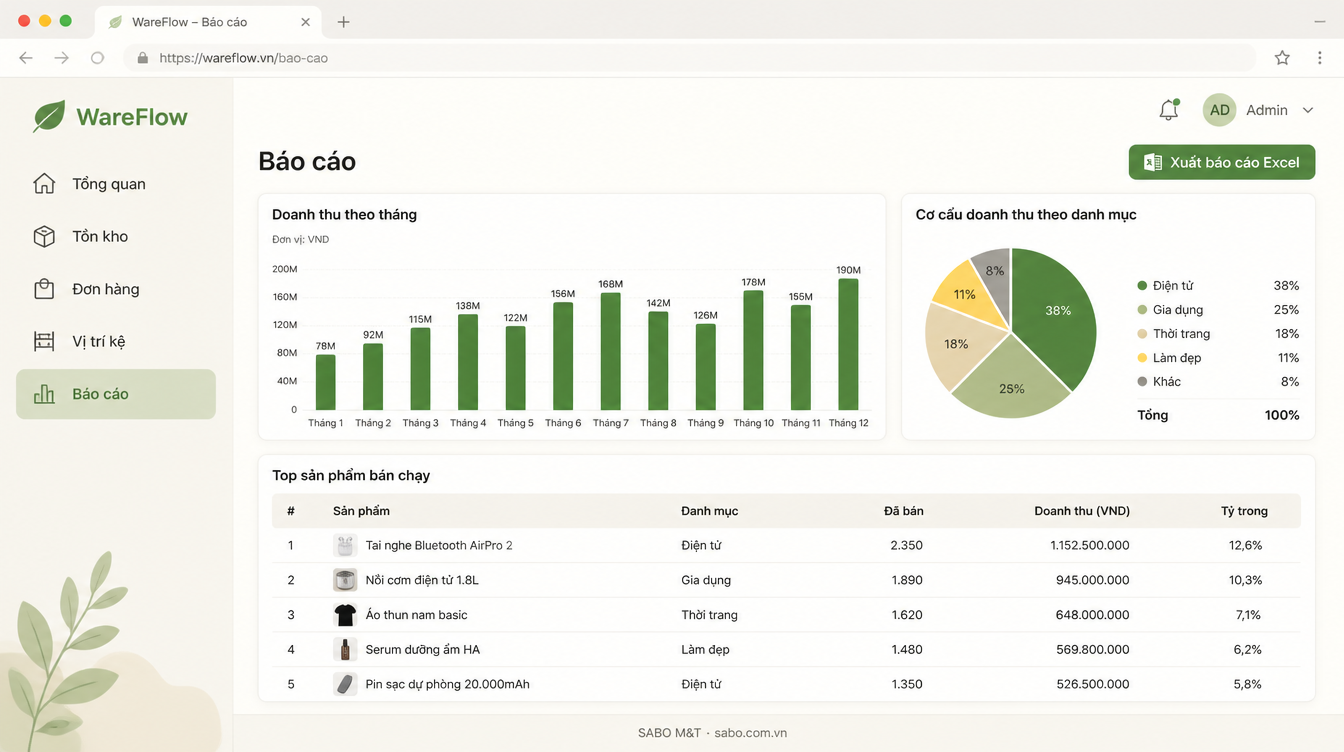Screen dimensions: 1344x752
Task: Expand the Admin account dropdown chevron
Action: coord(1307,111)
